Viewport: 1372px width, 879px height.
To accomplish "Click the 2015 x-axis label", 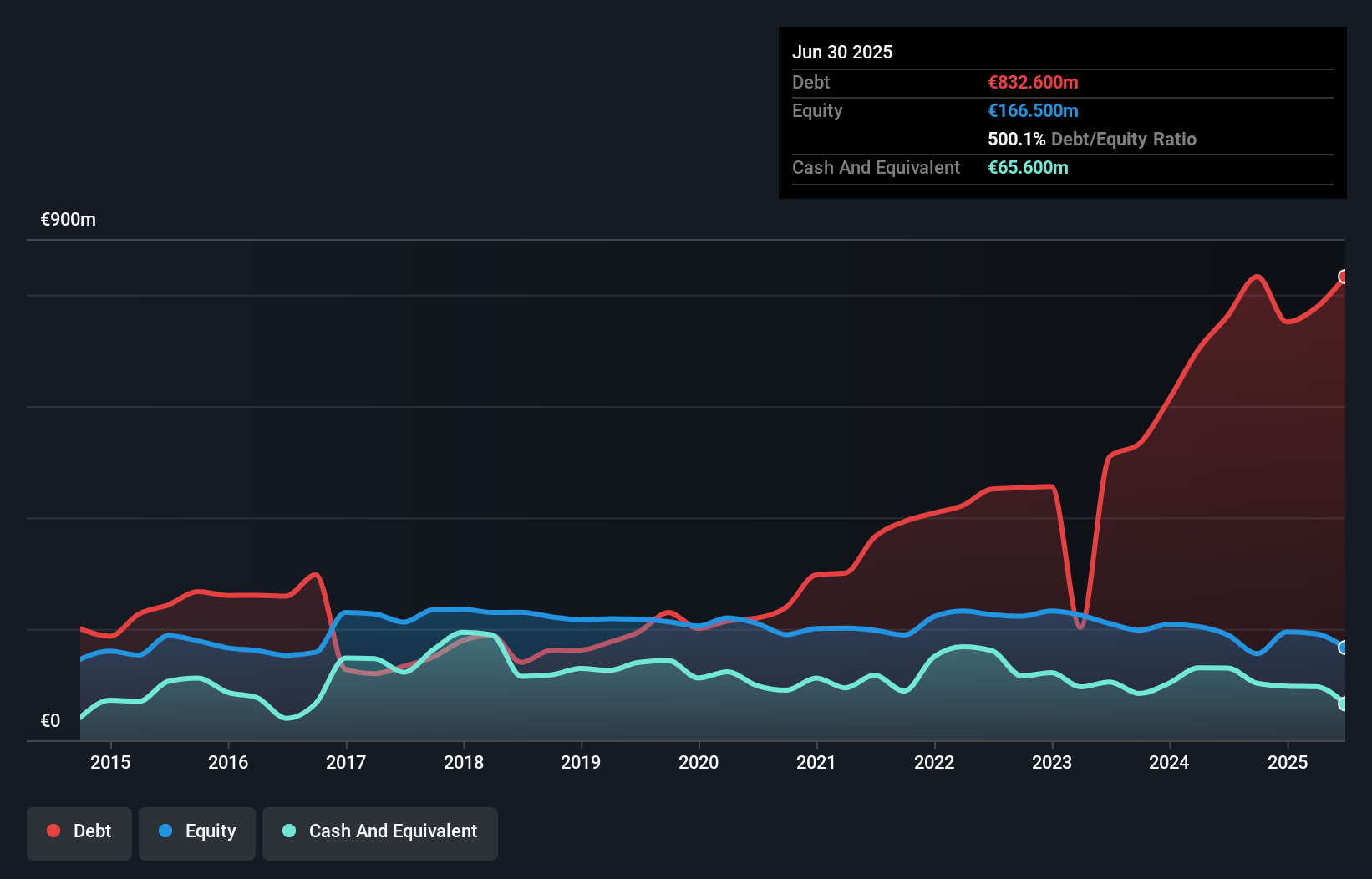I will (x=110, y=762).
